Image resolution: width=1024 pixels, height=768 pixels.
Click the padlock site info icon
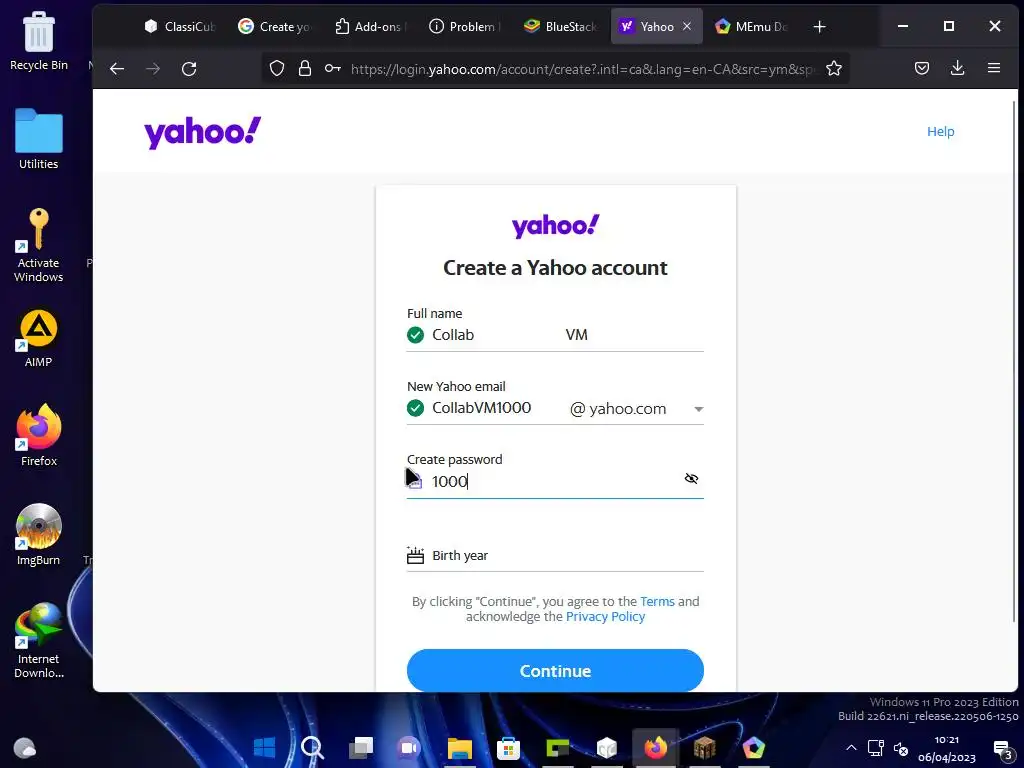coord(304,68)
